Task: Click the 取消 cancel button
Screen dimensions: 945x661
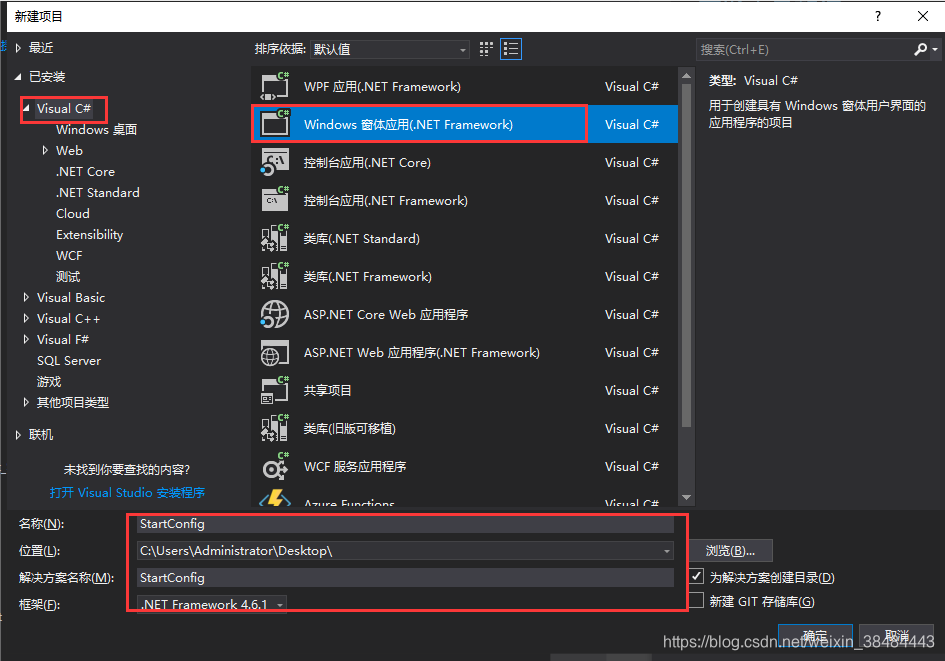Action: [x=896, y=636]
